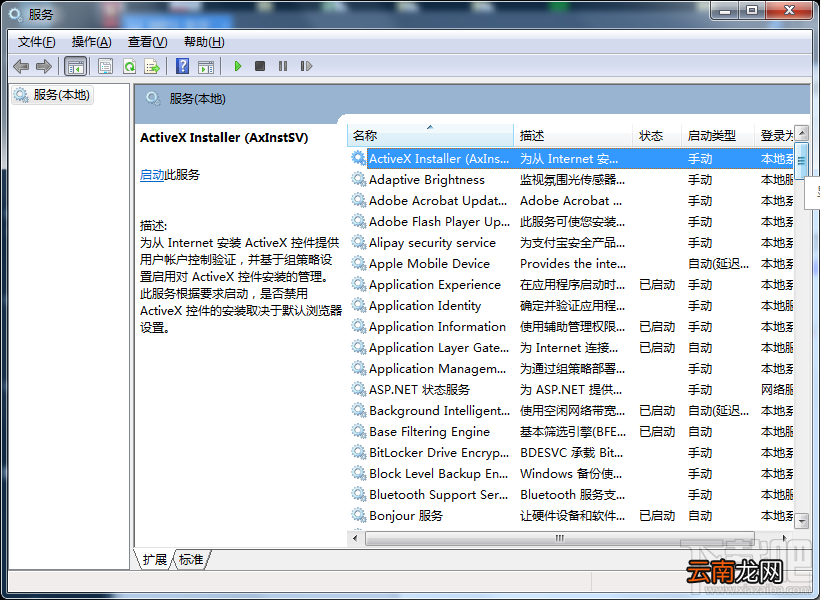The width and height of the screenshot is (820, 600).
Task: Click gear icon of Application Layer Gateway row
Action: pos(358,347)
